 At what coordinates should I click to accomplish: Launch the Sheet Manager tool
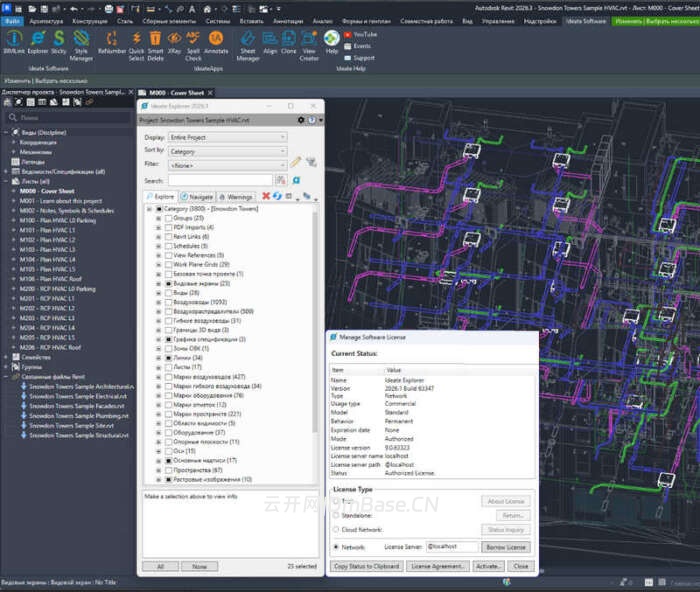(x=248, y=45)
